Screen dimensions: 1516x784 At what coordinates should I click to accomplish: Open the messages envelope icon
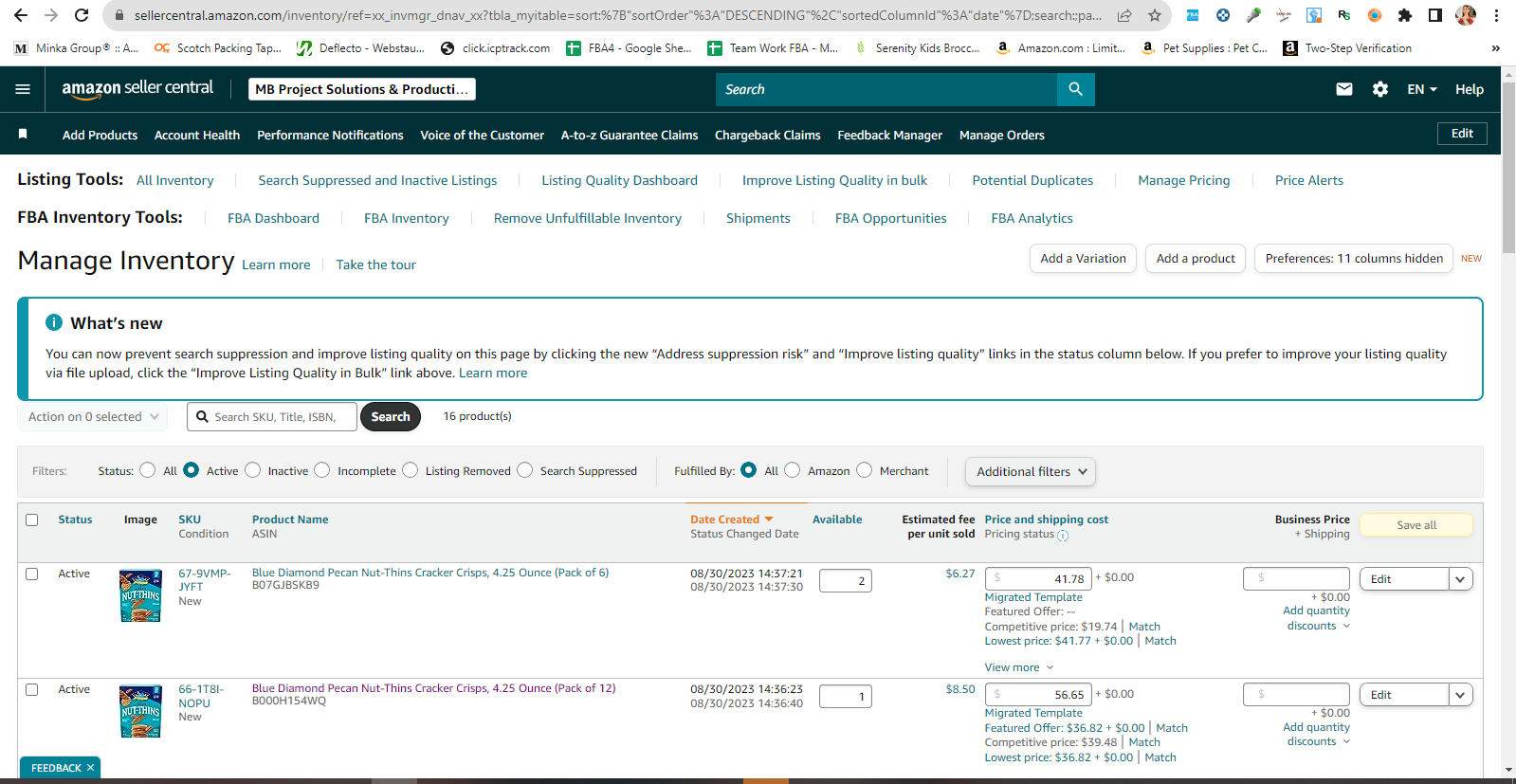click(x=1343, y=89)
